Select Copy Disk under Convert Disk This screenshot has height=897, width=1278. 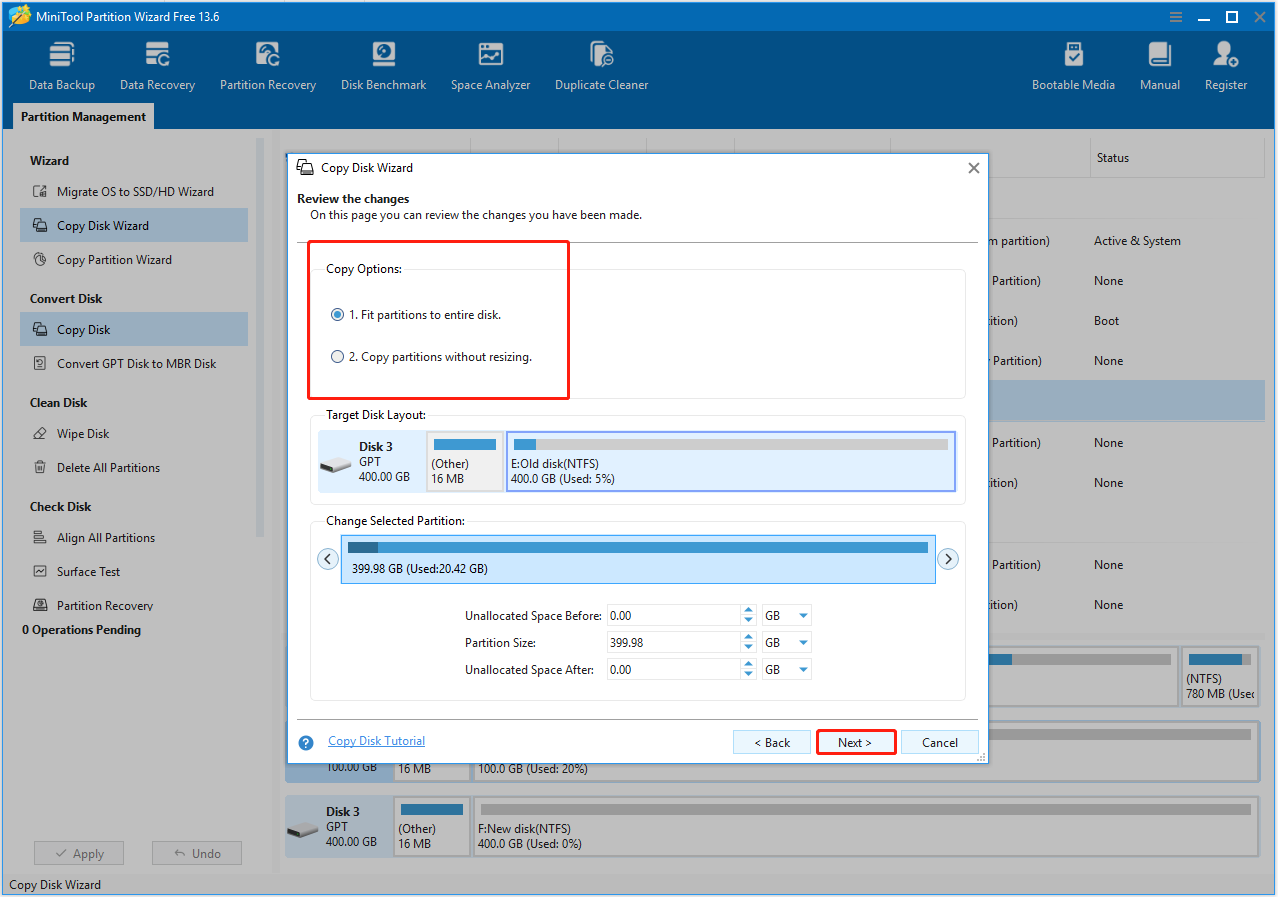(134, 330)
